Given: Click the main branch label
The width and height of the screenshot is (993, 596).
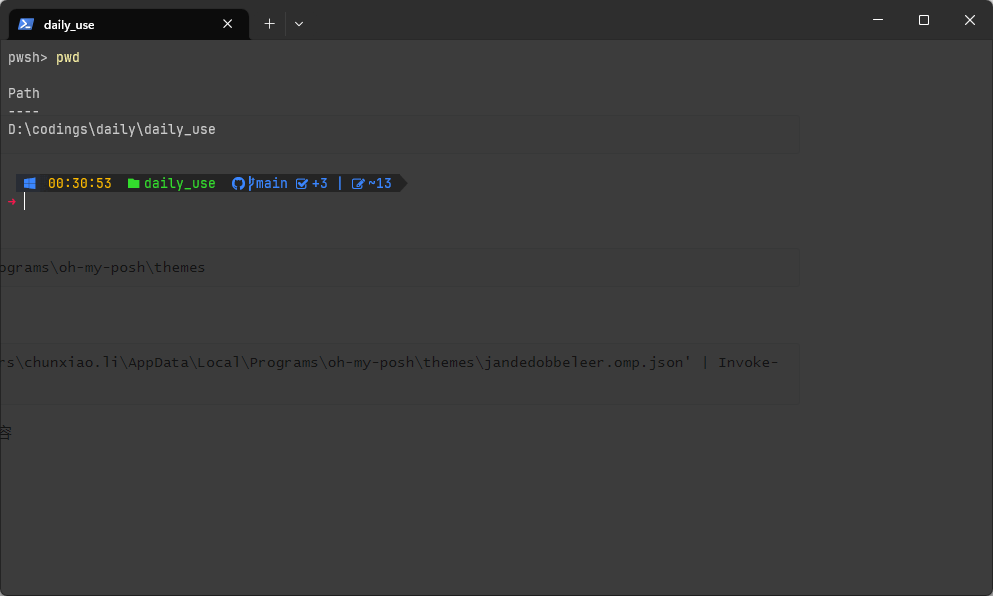Looking at the screenshot, I should point(272,184).
